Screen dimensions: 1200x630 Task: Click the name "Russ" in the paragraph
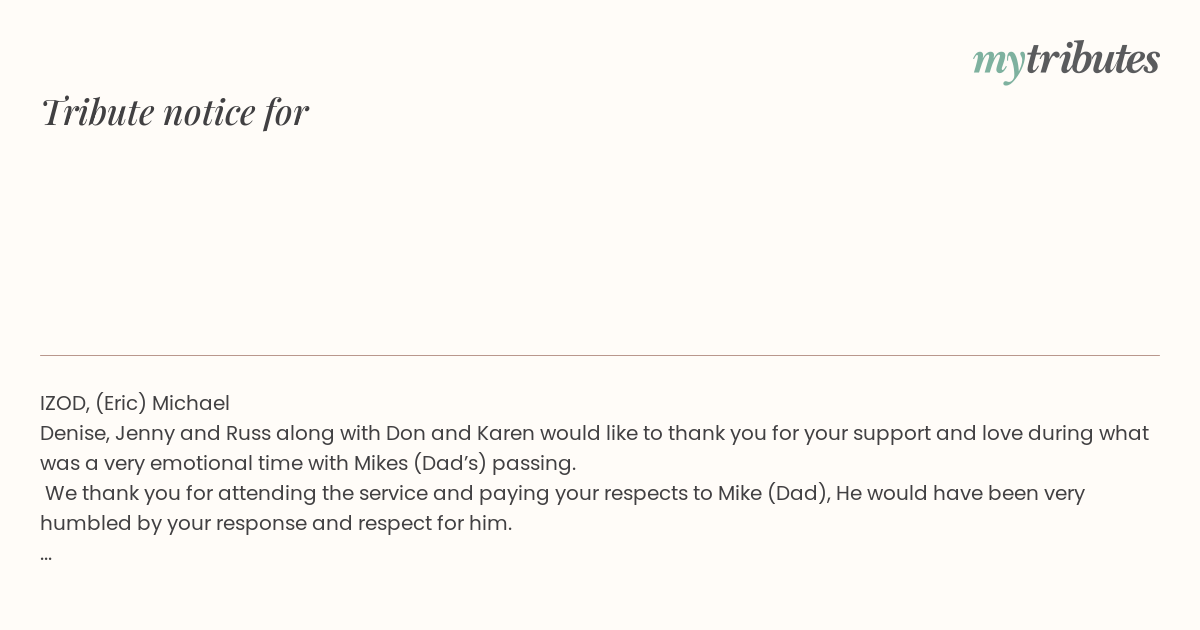click(x=248, y=433)
